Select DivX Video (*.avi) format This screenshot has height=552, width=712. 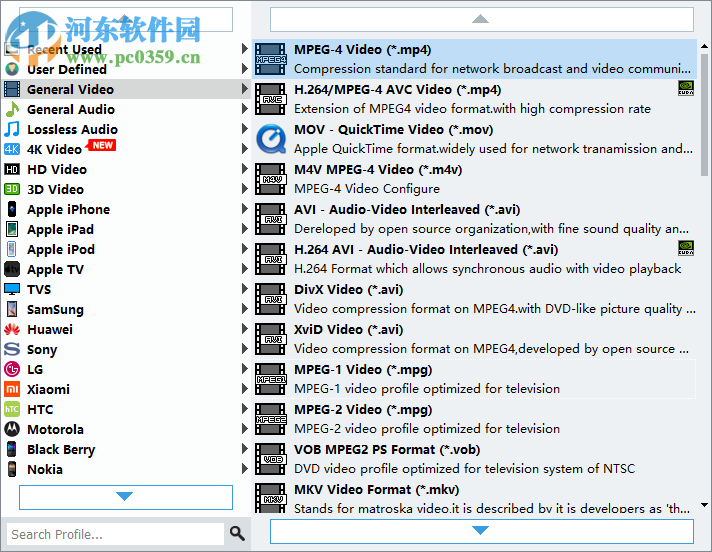point(475,299)
